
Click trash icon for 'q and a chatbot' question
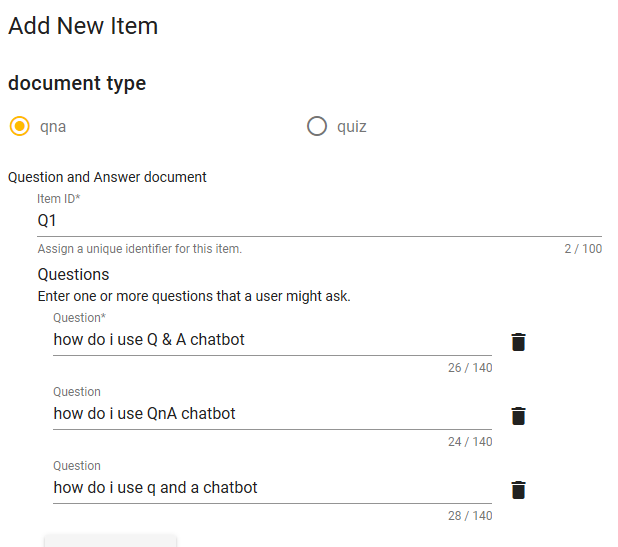(x=518, y=490)
